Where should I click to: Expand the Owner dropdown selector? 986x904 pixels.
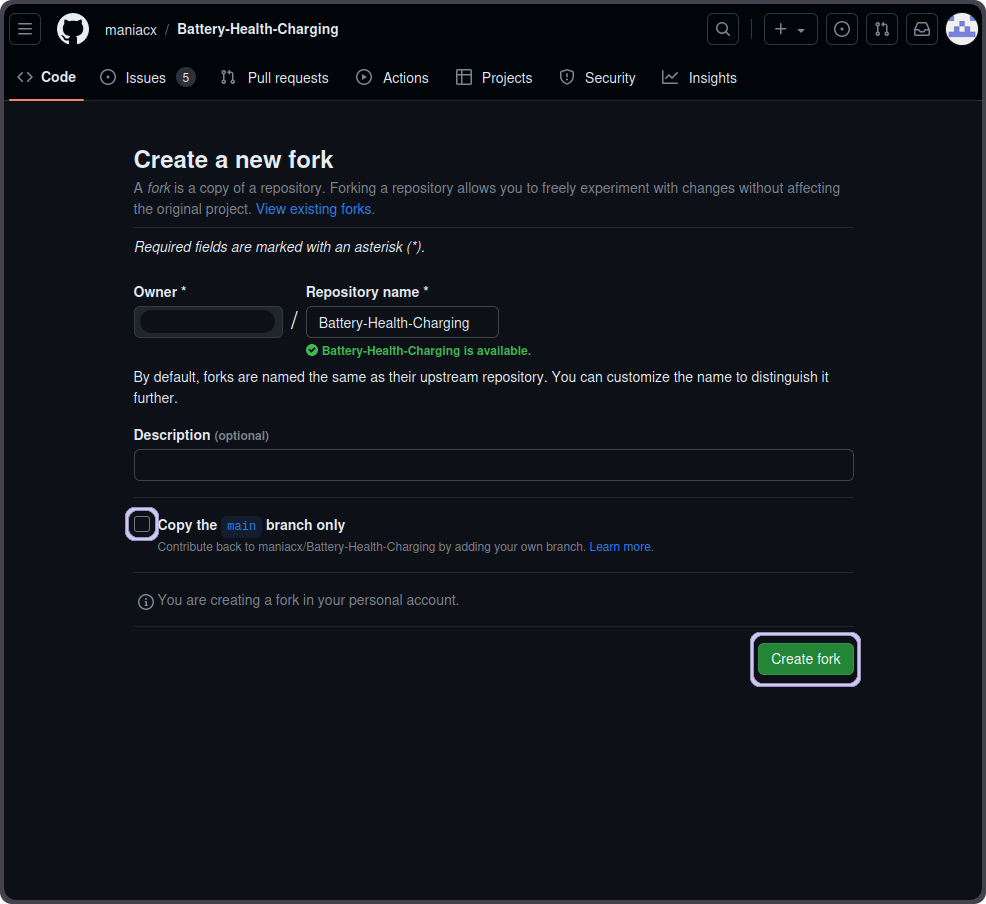point(208,322)
